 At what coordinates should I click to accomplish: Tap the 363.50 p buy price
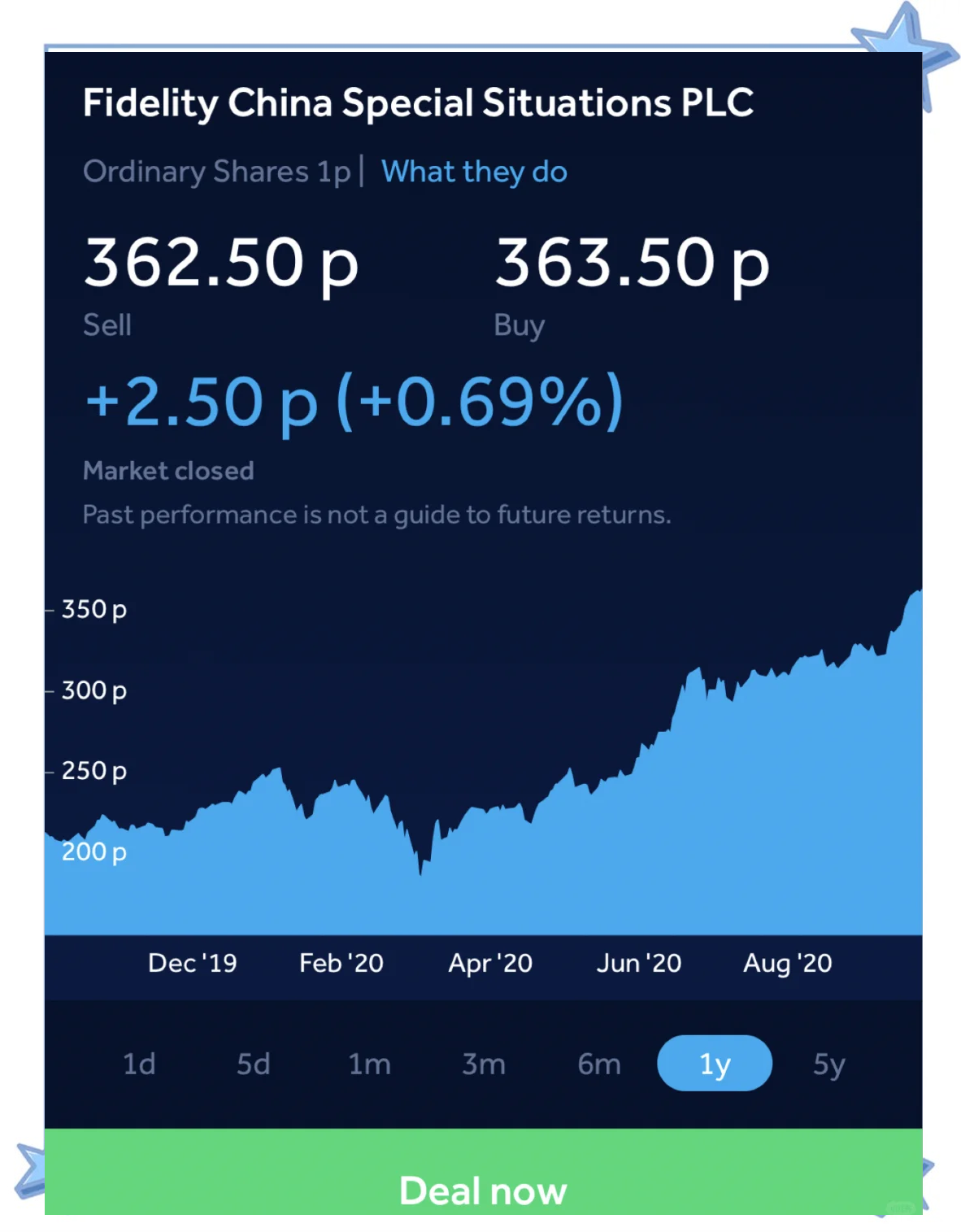tap(633, 263)
